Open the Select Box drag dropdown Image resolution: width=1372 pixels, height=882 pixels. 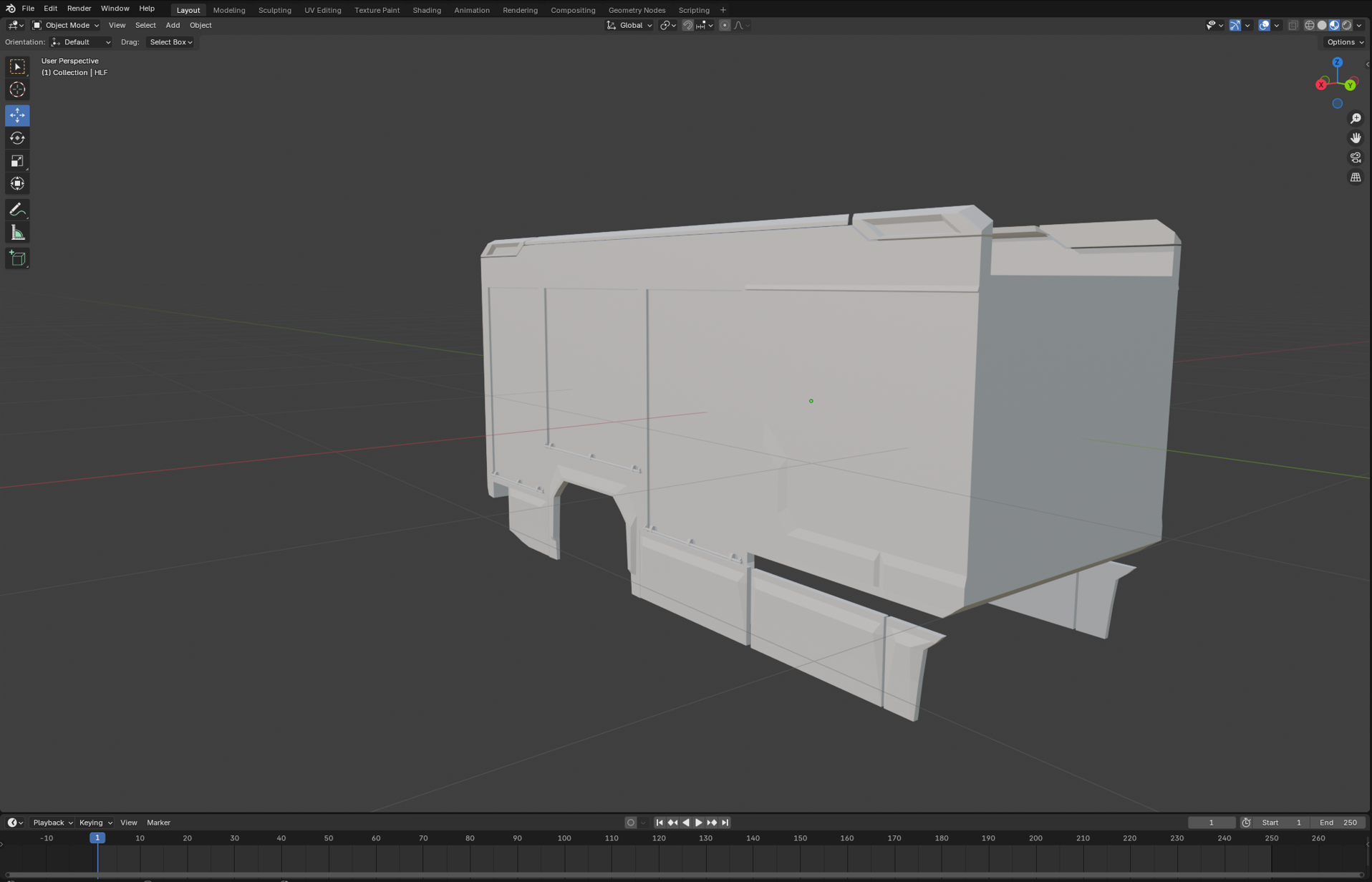170,42
